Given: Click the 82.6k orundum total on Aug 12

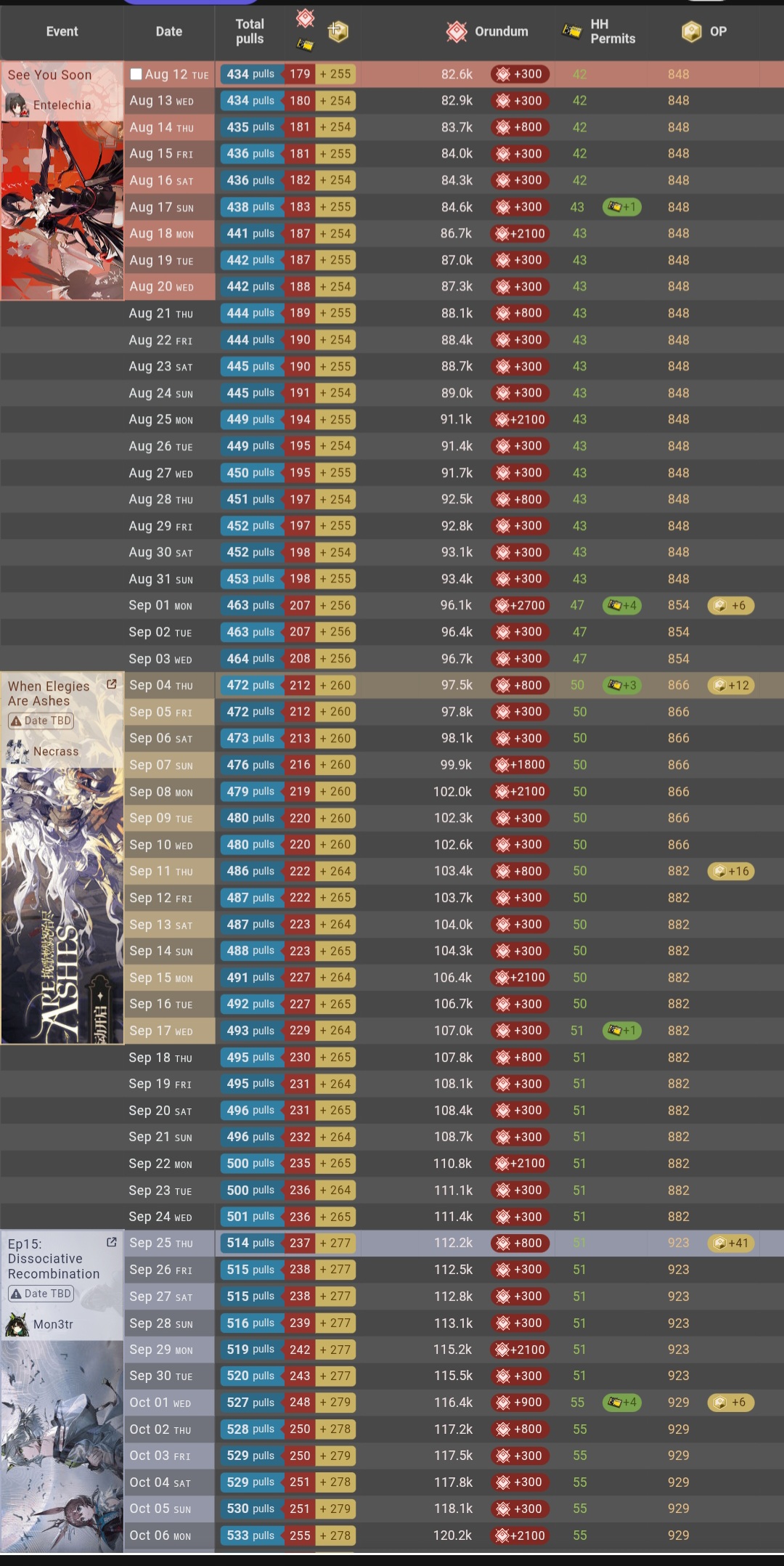Looking at the screenshot, I should [x=457, y=74].
